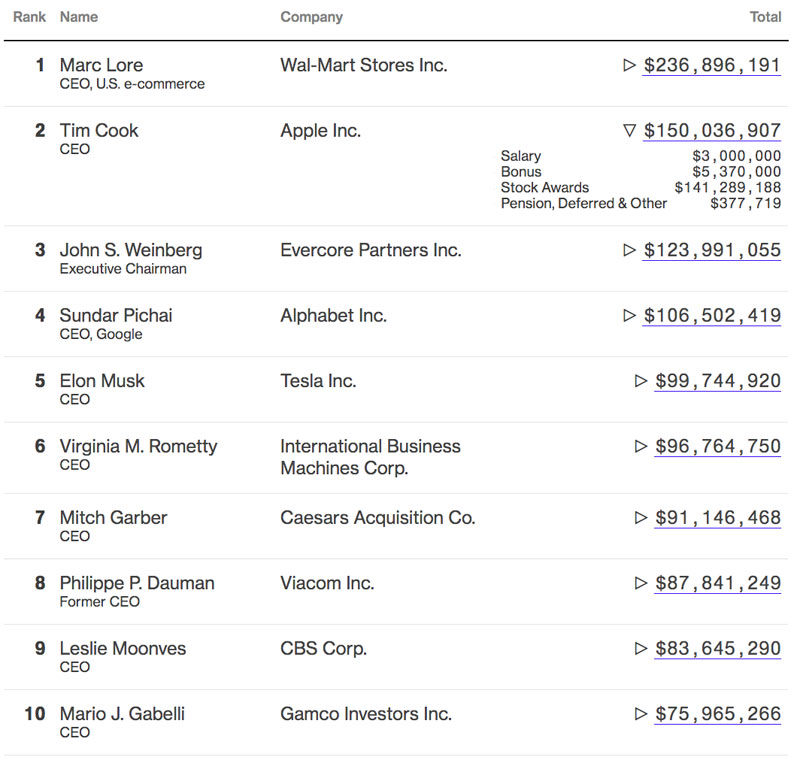This screenshot has height=763, width=800.
Task: Click Tim Cook's Salary value $3,000,000
Action: [x=737, y=156]
